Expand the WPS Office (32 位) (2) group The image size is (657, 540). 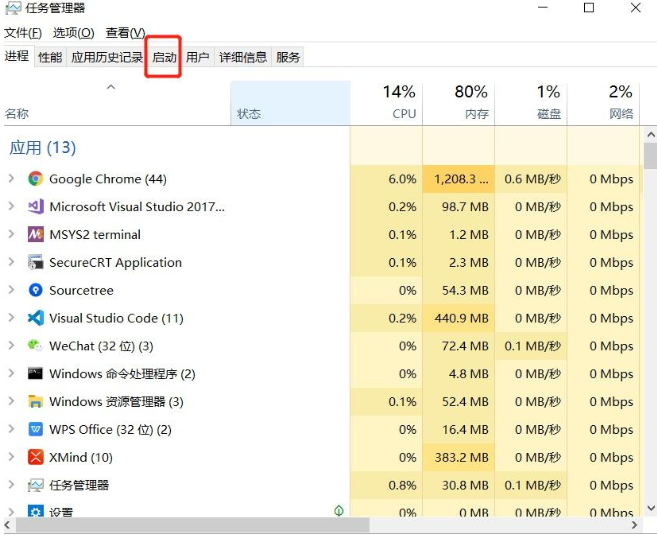tap(11, 429)
